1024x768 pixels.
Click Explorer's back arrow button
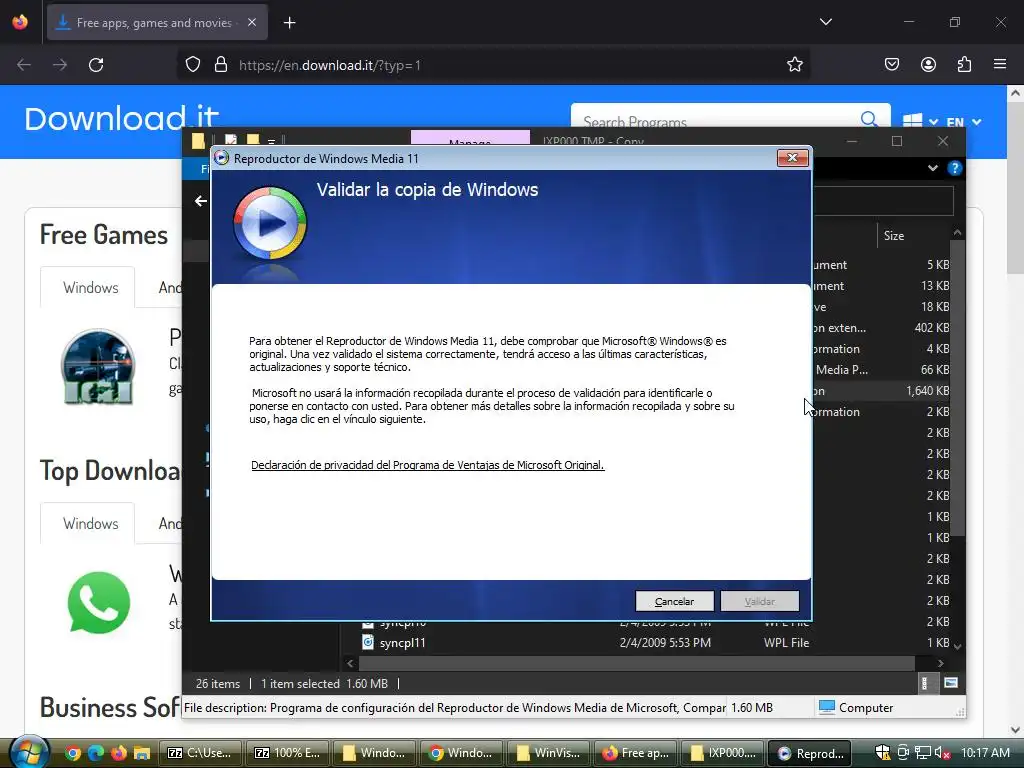200,201
